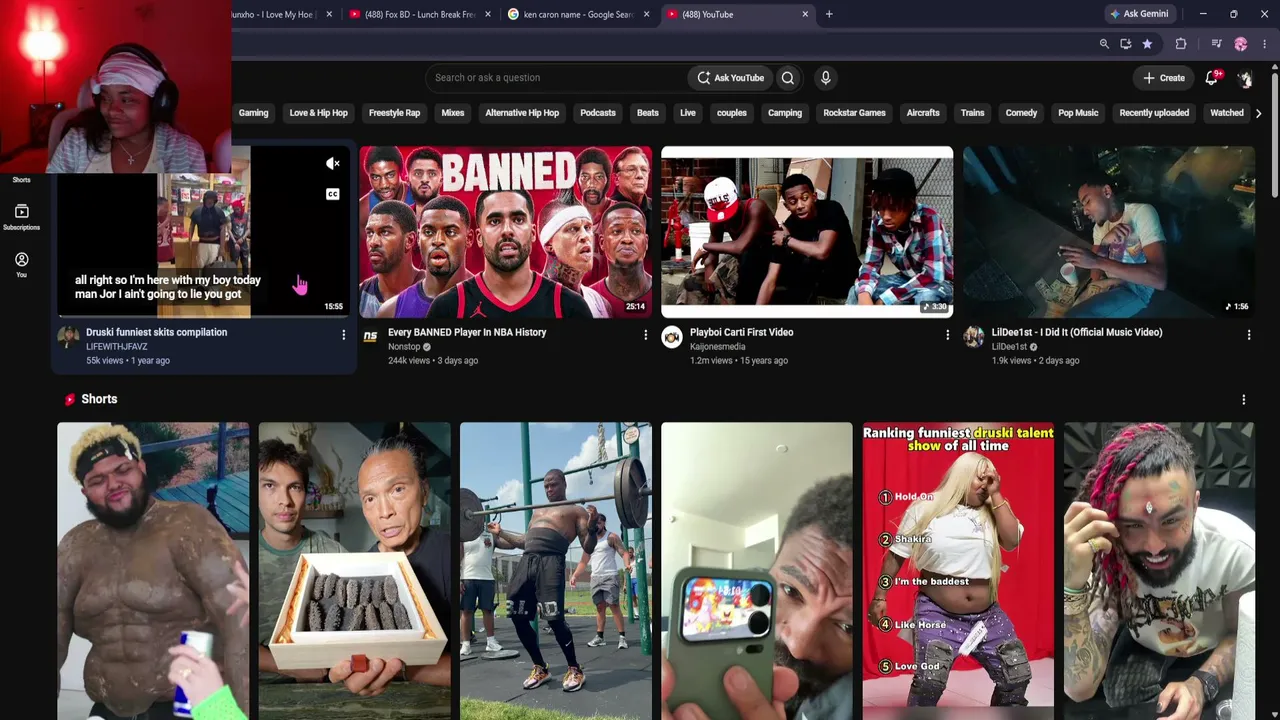Play the Ranking funniest druski talent show Short
Viewport: 1280px width, 720px height.
[958, 571]
